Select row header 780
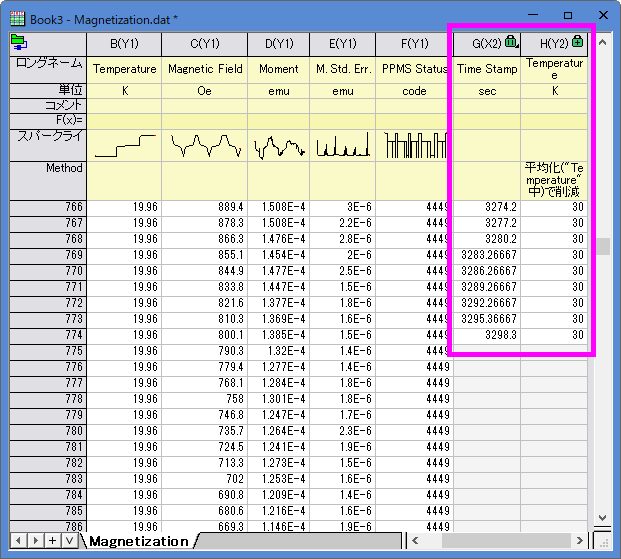This screenshot has width=621, height=559. click(48, 431)
